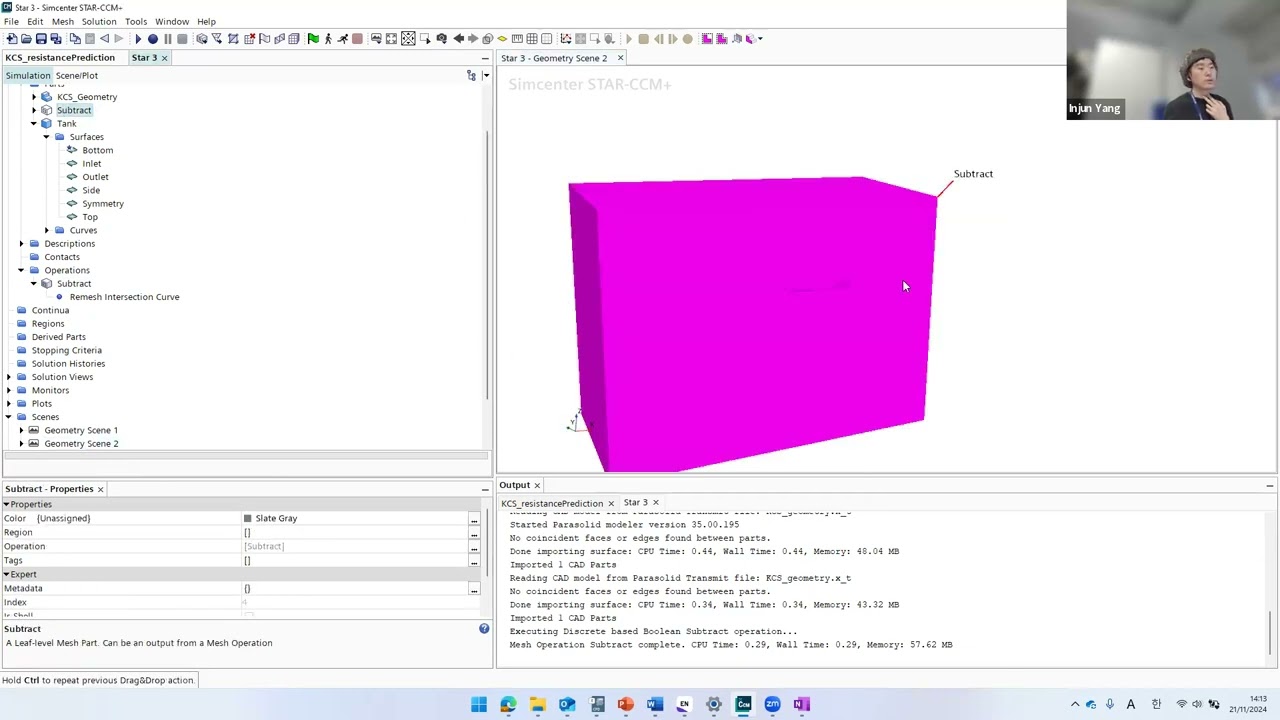Click the Windows Start button
Screen dimensions: 1280x720
click(479, 704)
